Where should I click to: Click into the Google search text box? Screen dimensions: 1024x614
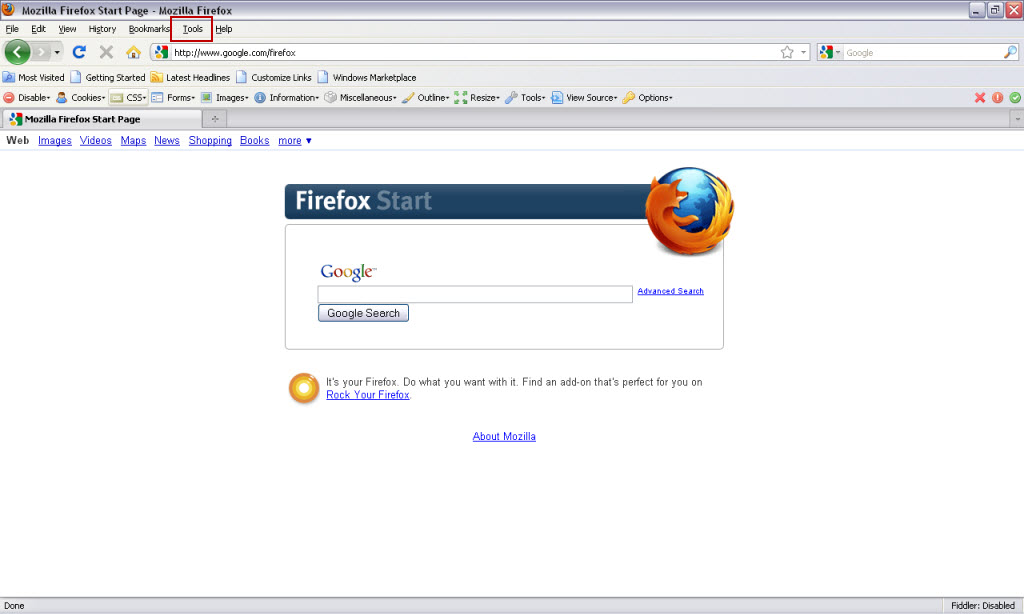tap(475, 294)
